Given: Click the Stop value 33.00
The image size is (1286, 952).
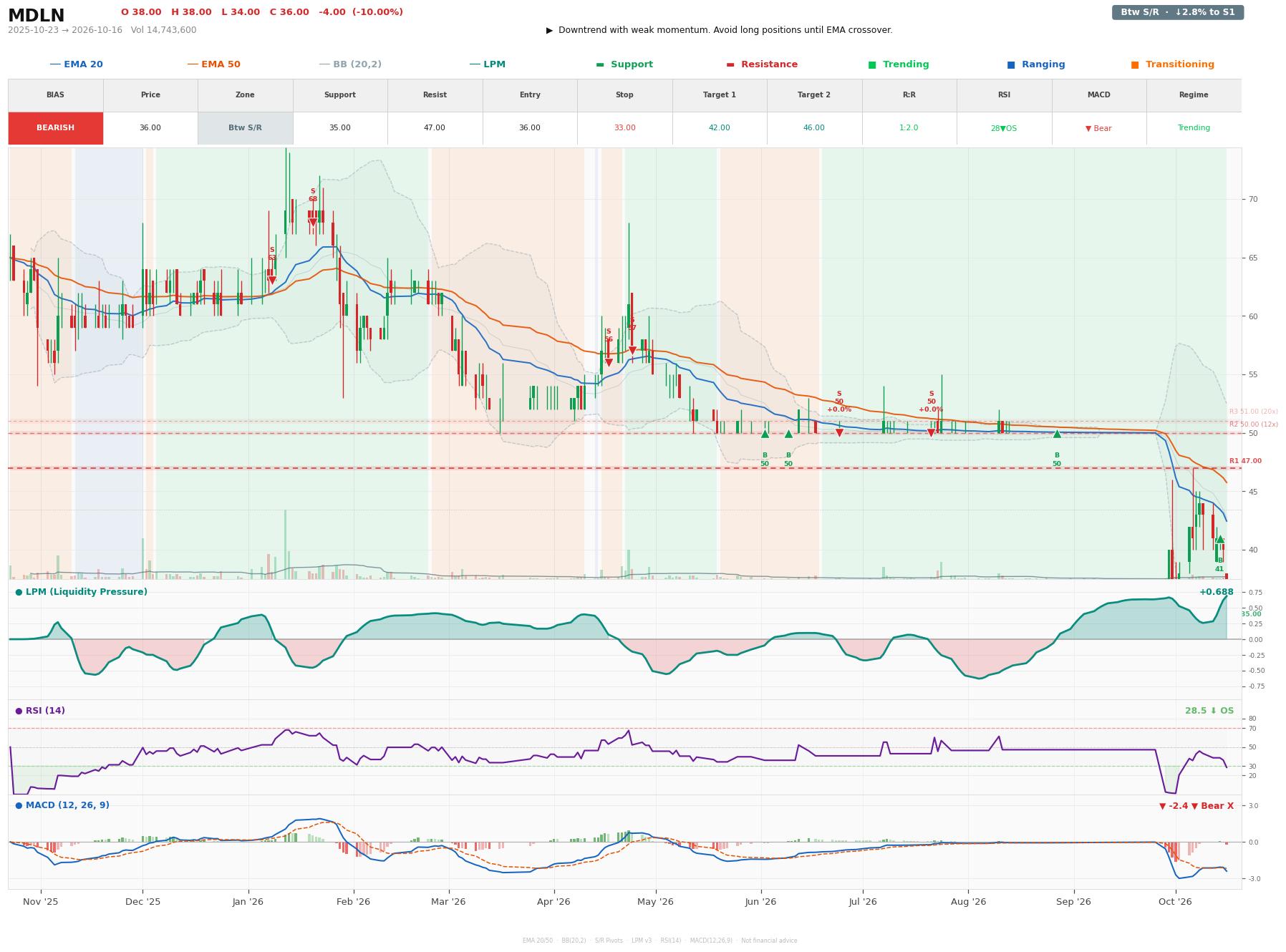Looking at the screenshot, I should [624, 128].
